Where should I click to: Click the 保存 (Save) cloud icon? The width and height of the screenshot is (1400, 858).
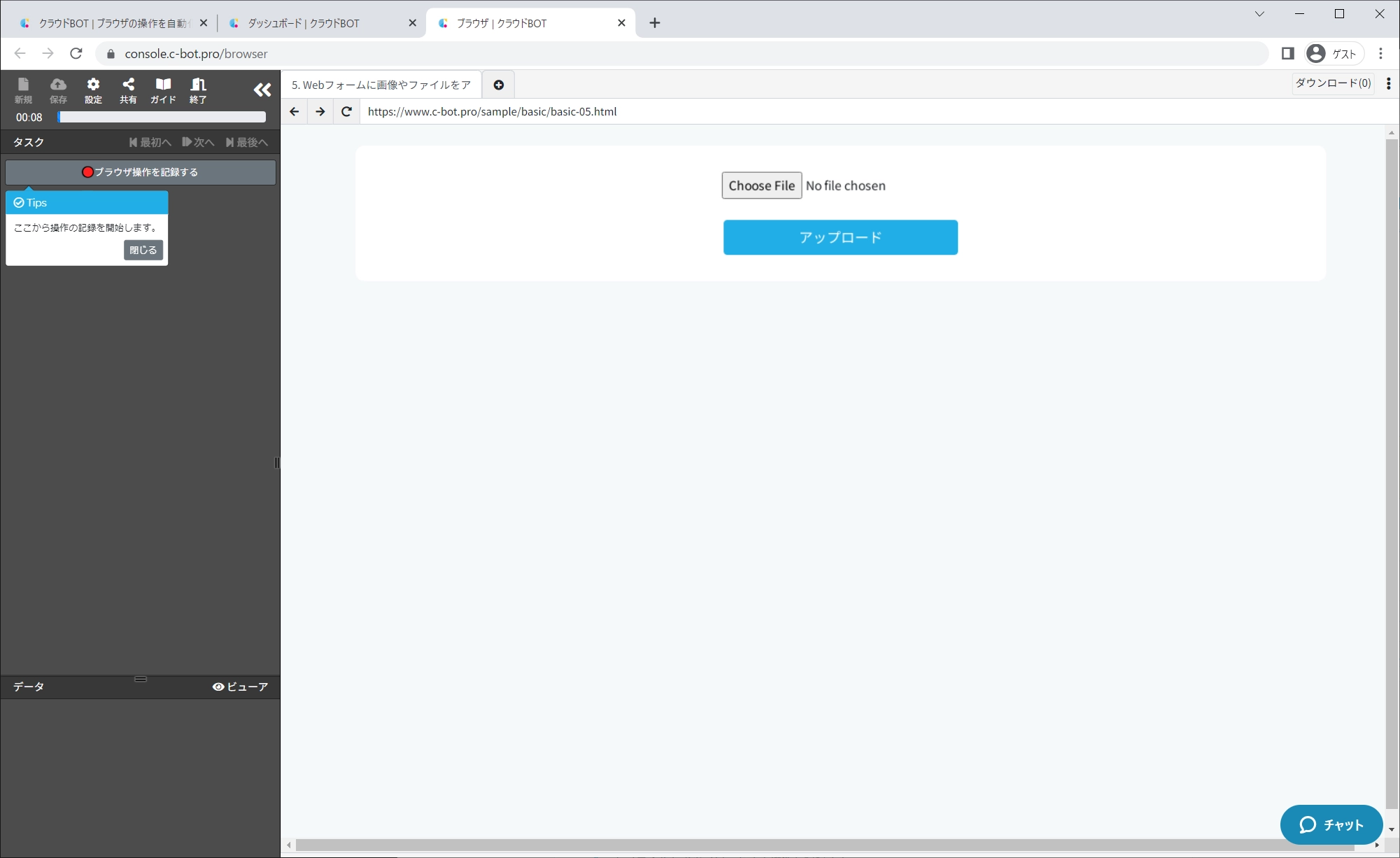58,90
